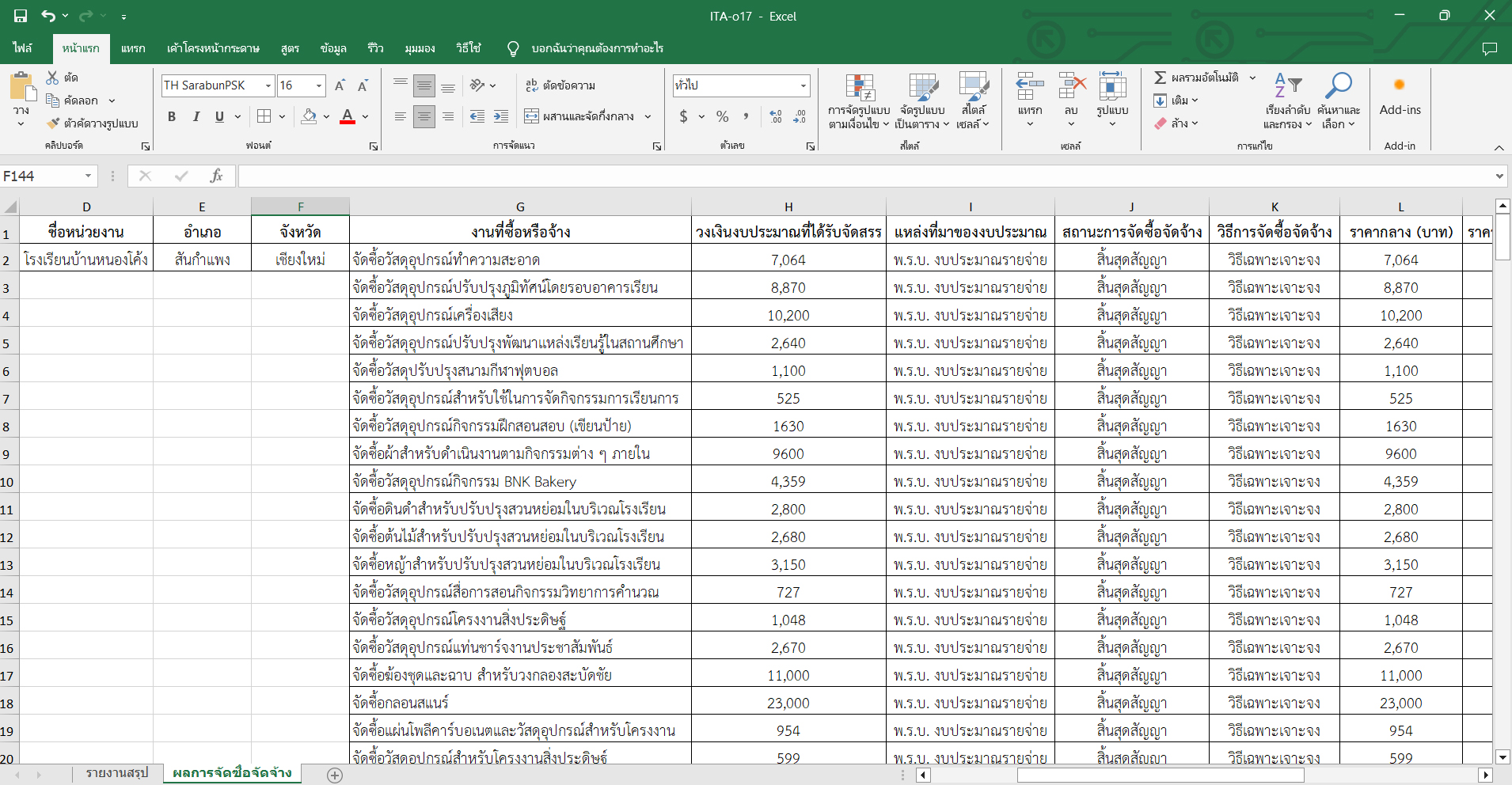Viewport: 1512px width, 785px height.
Task: Click the AutoSum sigma icon
Action: tap(1161, 78)
